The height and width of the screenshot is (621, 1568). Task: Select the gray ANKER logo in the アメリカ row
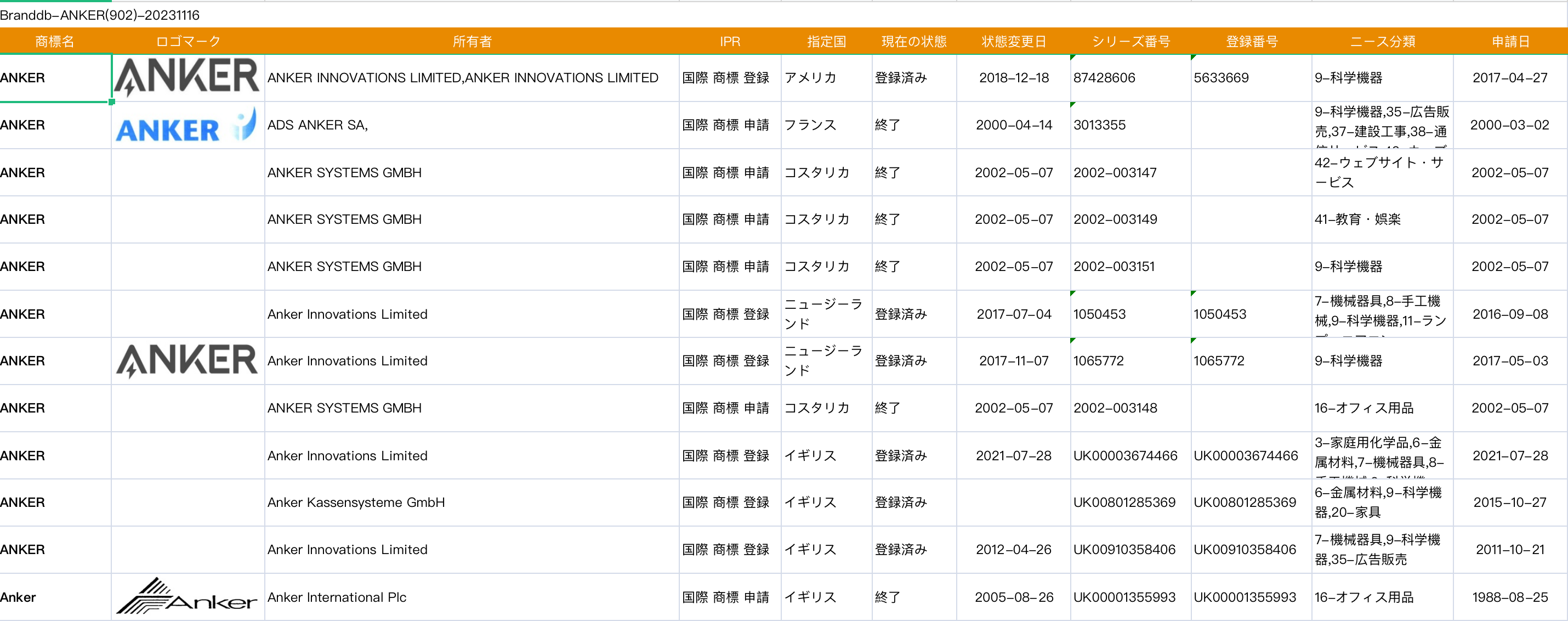tap(187, 77)
